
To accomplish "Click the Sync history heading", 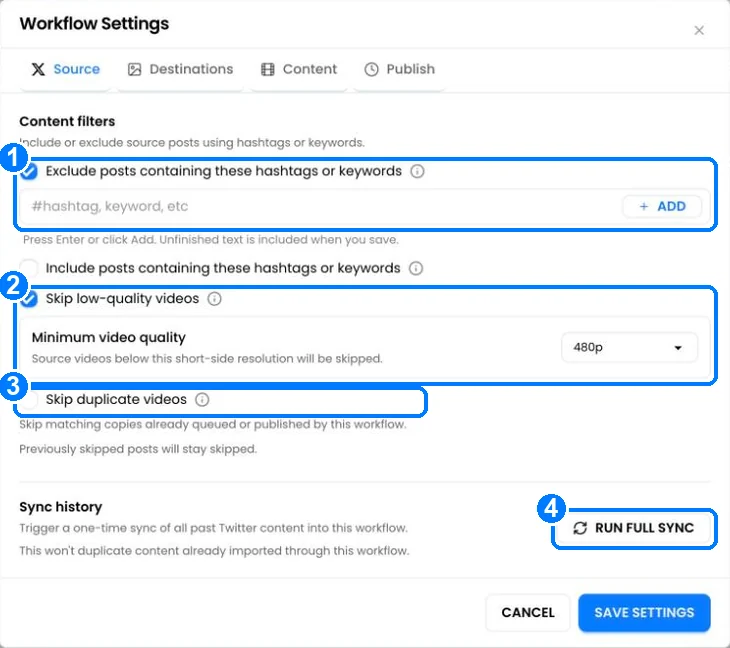I will pyautogui.click(x=61, y=507).
